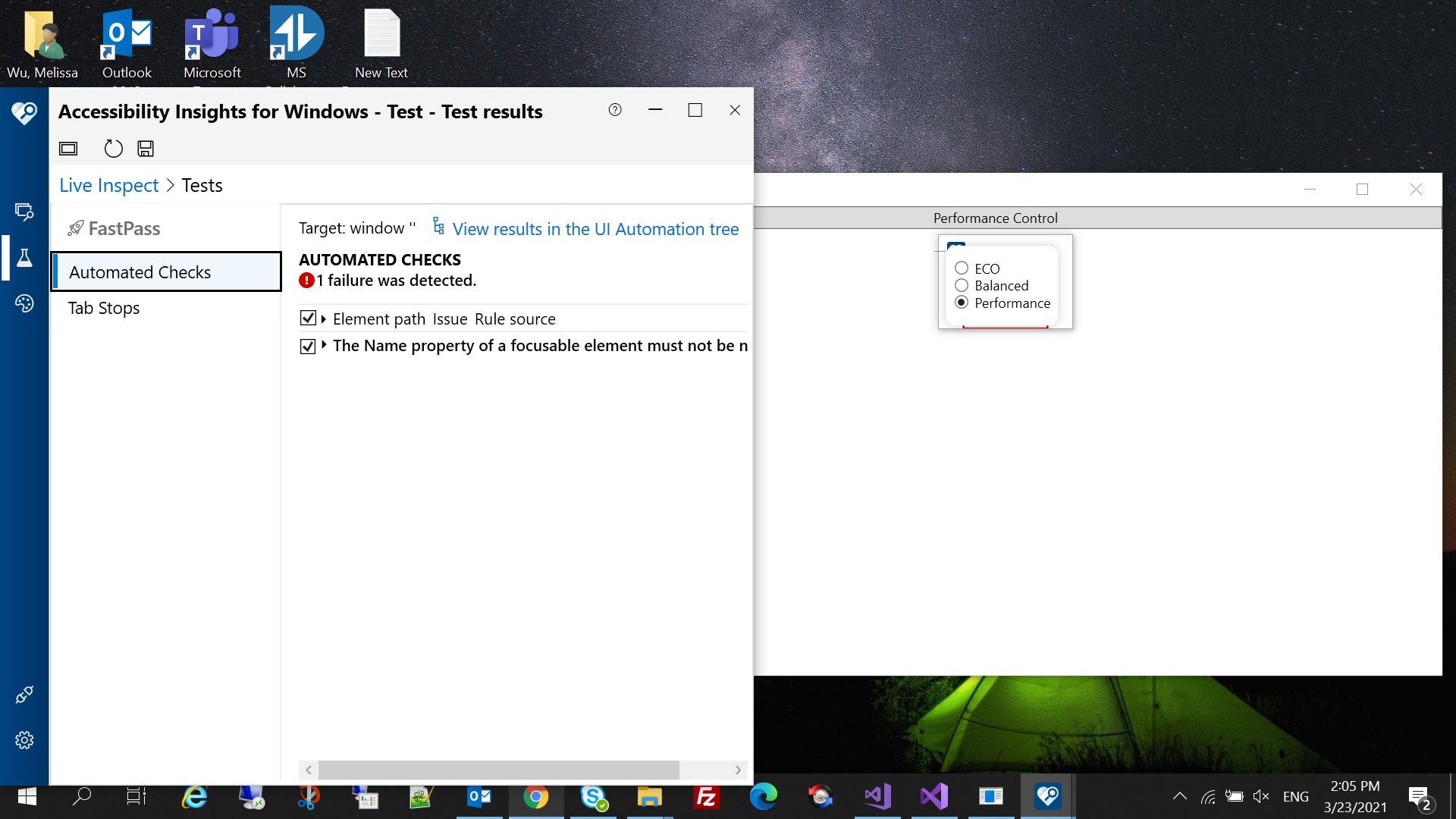Uncheck the Name property failure checkbox
Image resolution: width=1456 pixels, height=819 pixels.
click(x=308, y=346)
